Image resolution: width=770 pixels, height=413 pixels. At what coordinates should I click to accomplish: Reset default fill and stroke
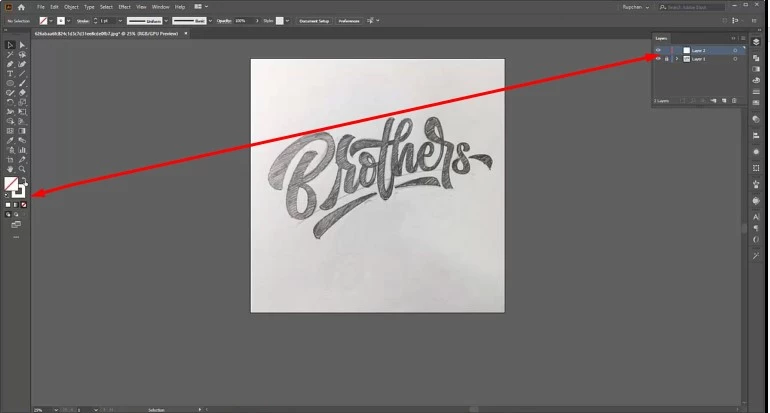(x=6, y=195)
